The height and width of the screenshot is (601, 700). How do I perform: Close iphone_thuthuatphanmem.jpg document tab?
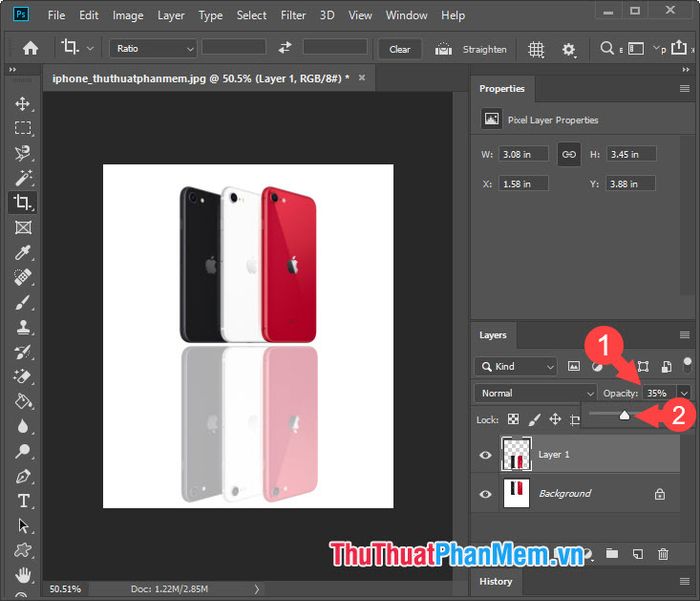(x=362, y=78)
